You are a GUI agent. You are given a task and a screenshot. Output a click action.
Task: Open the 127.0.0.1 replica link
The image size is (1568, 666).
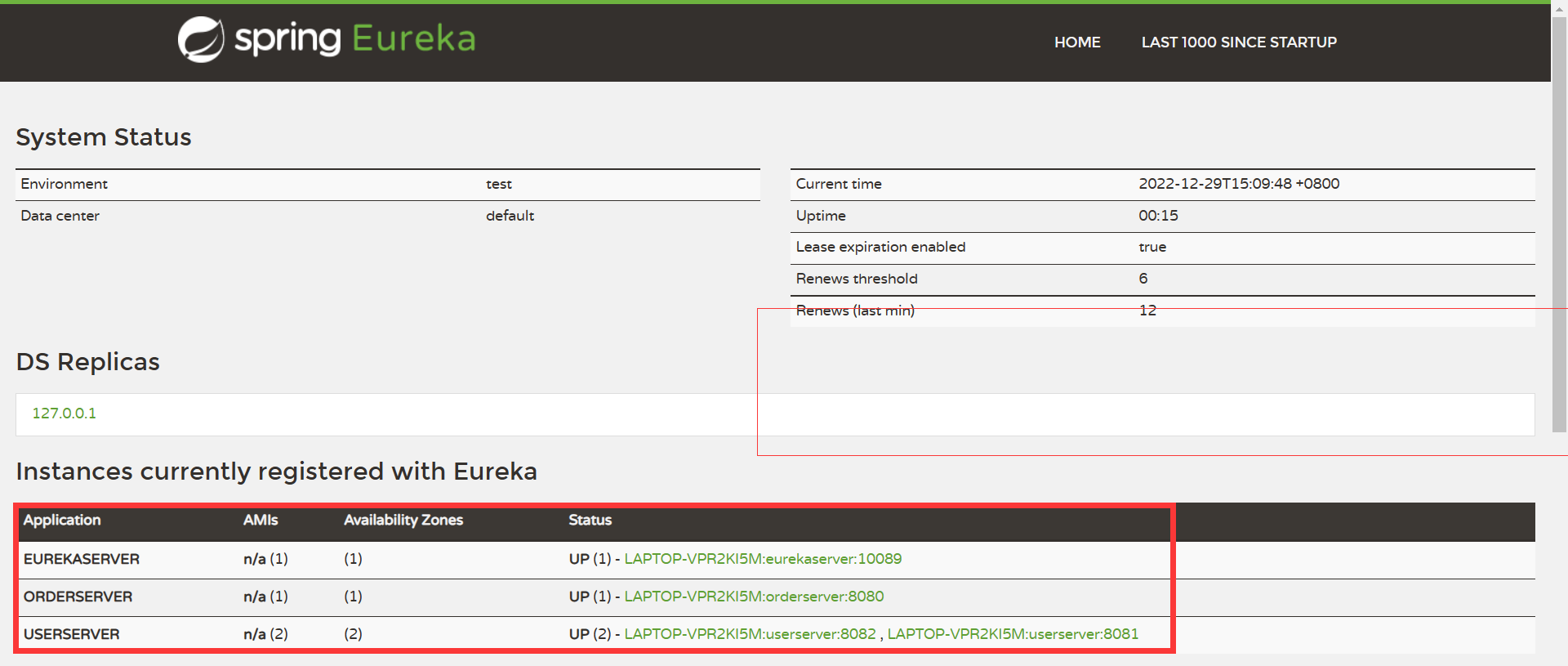point(65,413)
